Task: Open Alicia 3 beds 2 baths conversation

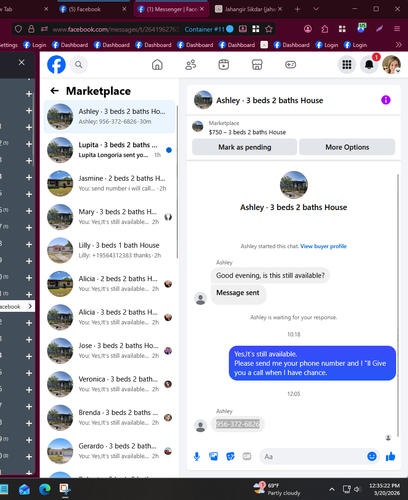Action: [x=109, y=317]
